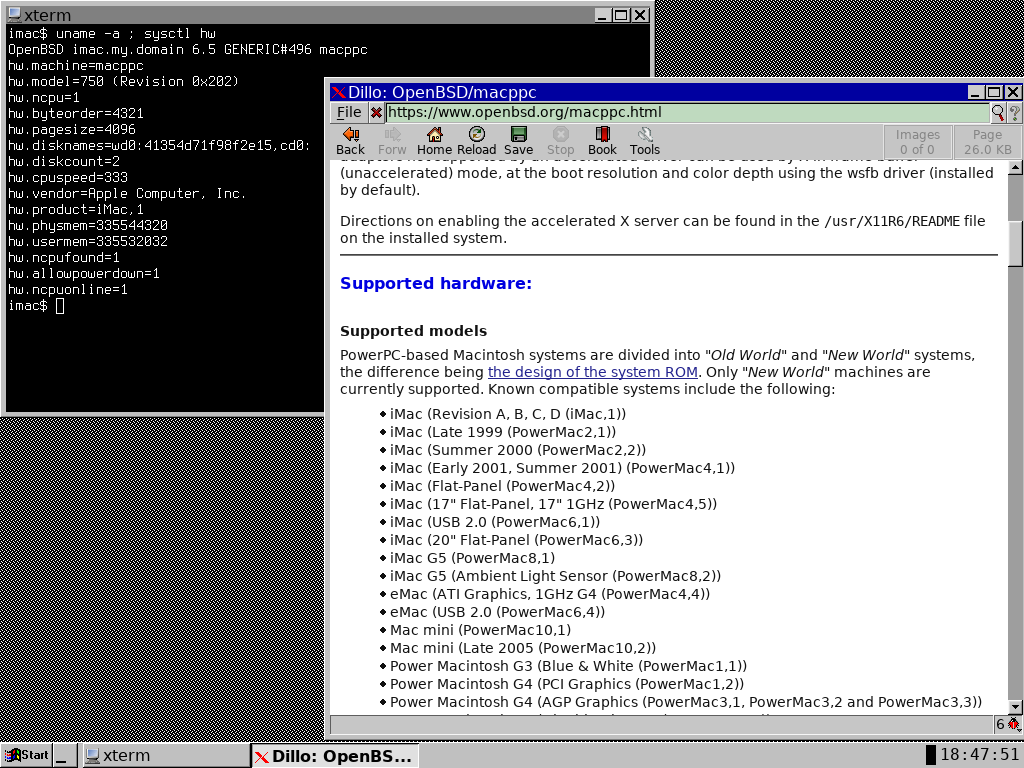Minimize the Dillo window
1024x768 pixels.
click(976, 92)
